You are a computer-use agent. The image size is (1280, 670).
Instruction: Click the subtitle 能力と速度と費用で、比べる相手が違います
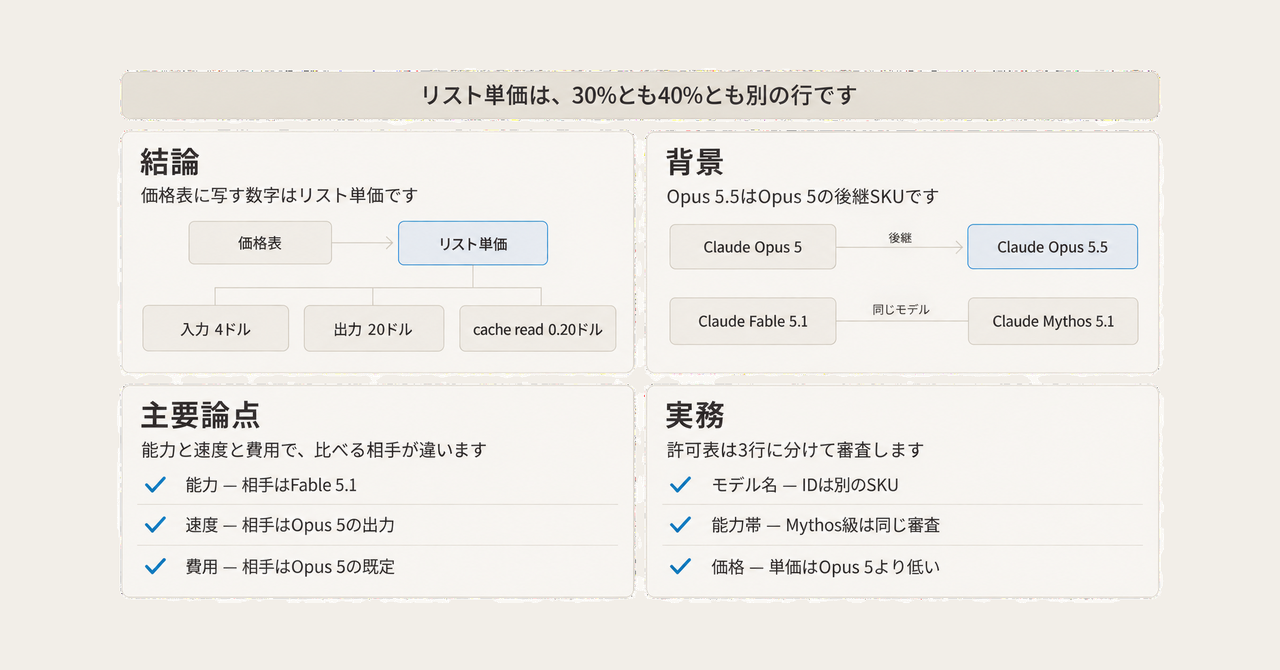pos(314,450)
